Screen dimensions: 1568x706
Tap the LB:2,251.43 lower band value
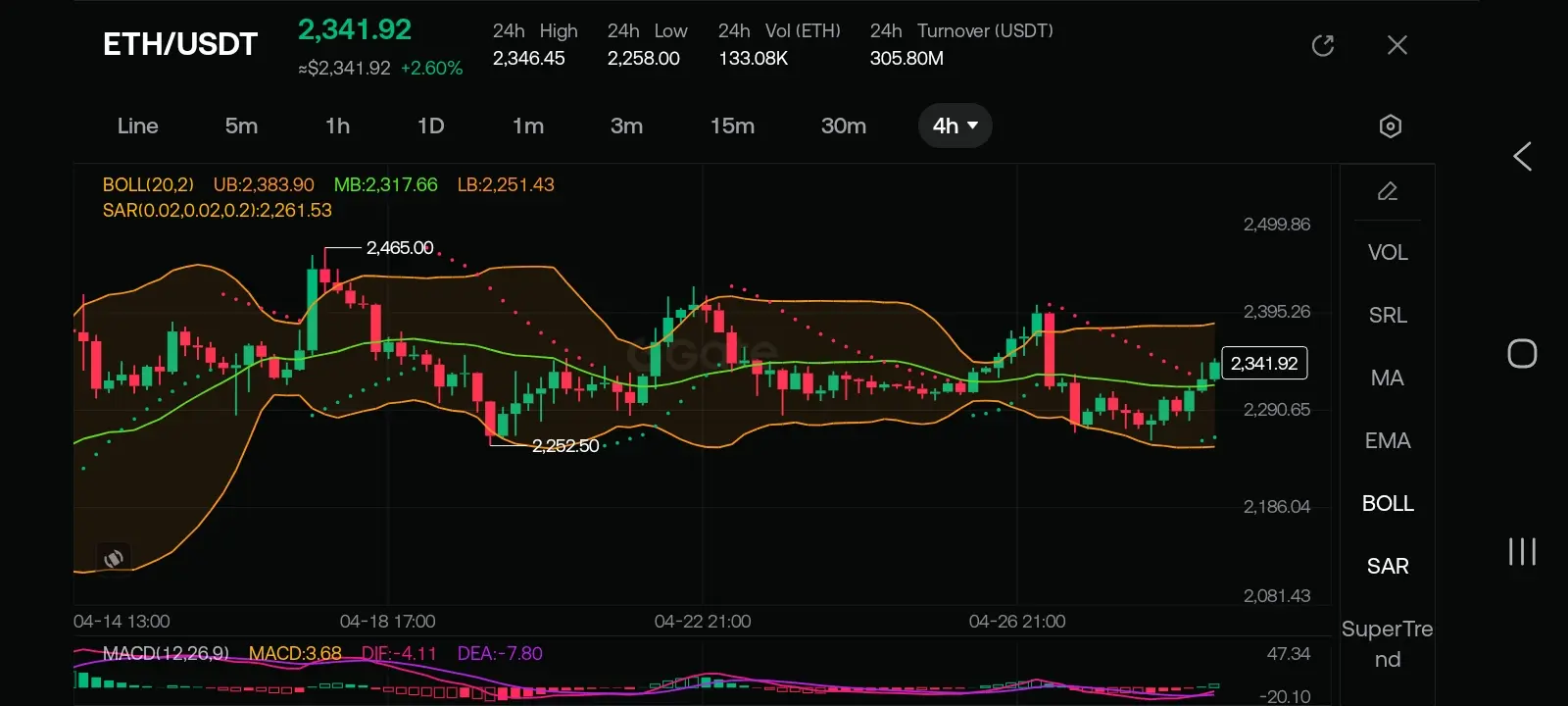506,184
